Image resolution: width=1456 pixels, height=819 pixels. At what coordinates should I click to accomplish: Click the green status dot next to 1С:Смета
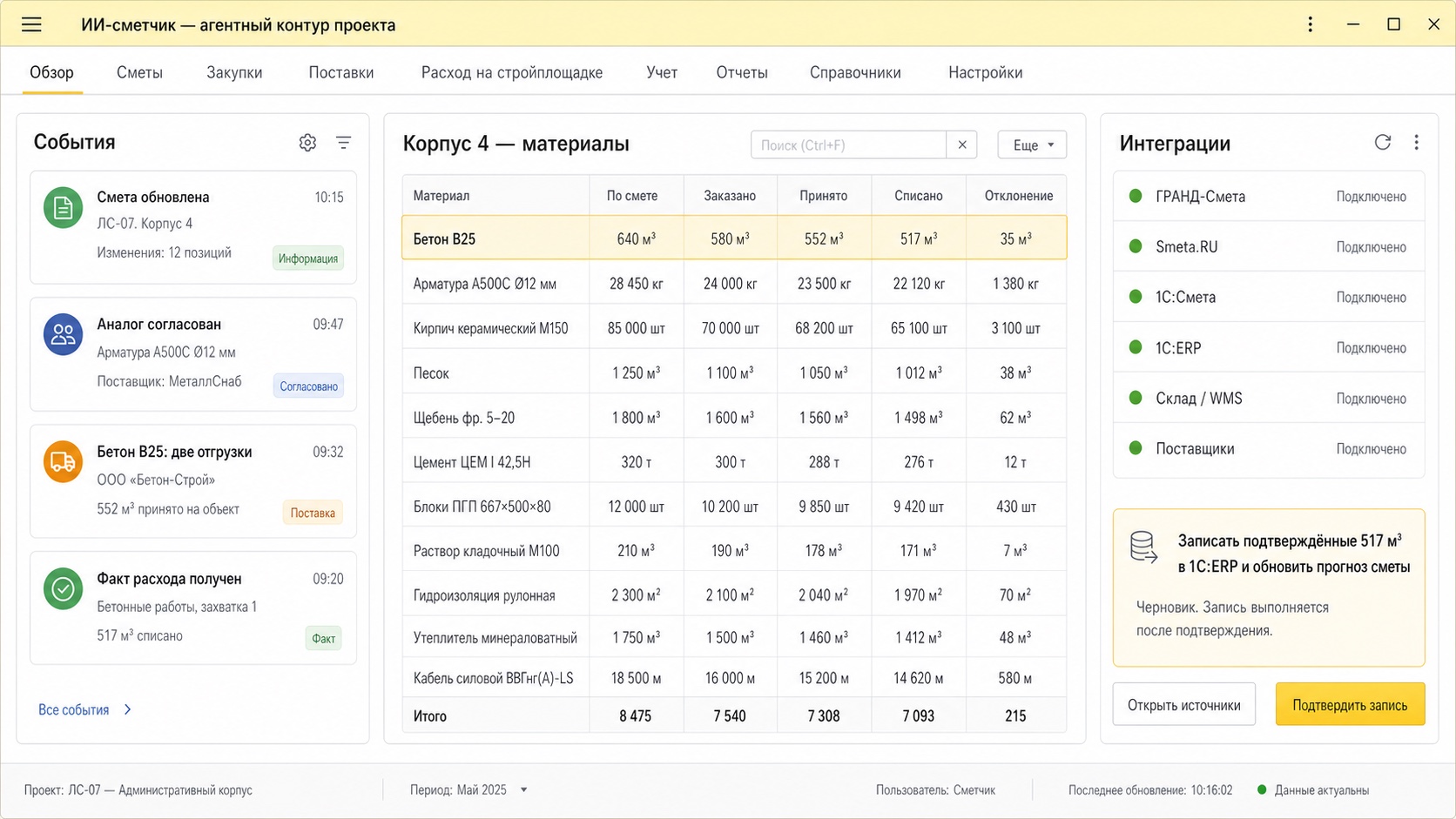point(1136,297)
